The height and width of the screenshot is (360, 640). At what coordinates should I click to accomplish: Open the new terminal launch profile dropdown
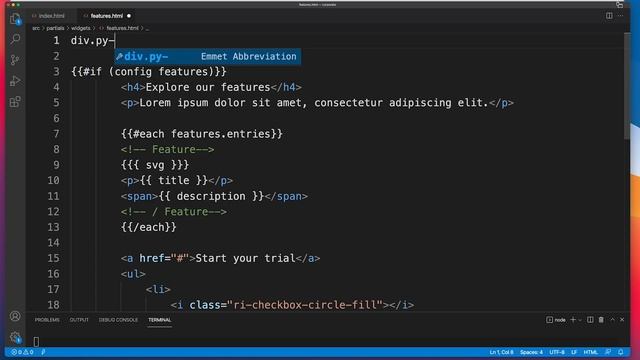580,320
